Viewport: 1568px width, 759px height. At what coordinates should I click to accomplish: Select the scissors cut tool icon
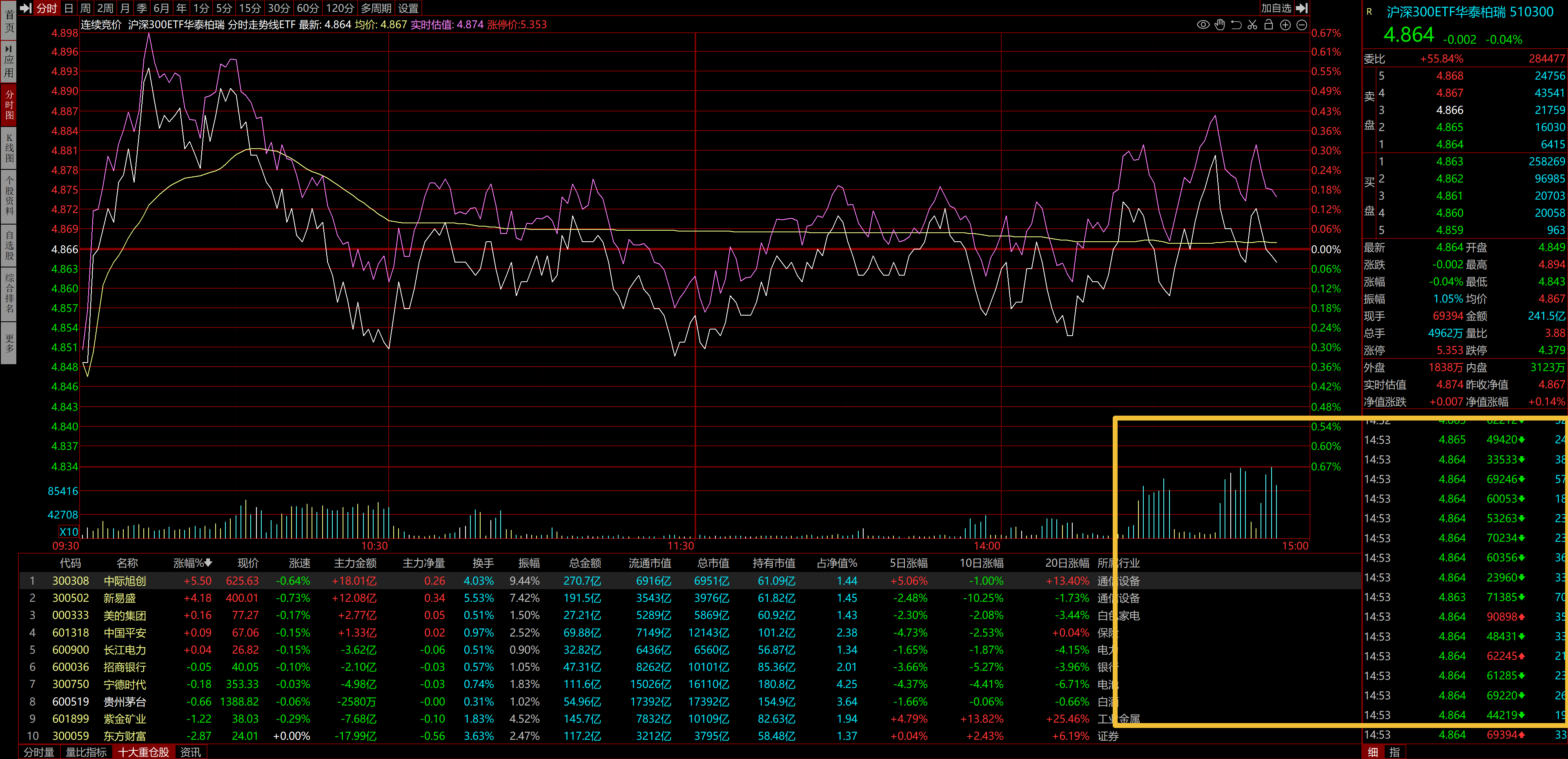tap(1252, 25)
